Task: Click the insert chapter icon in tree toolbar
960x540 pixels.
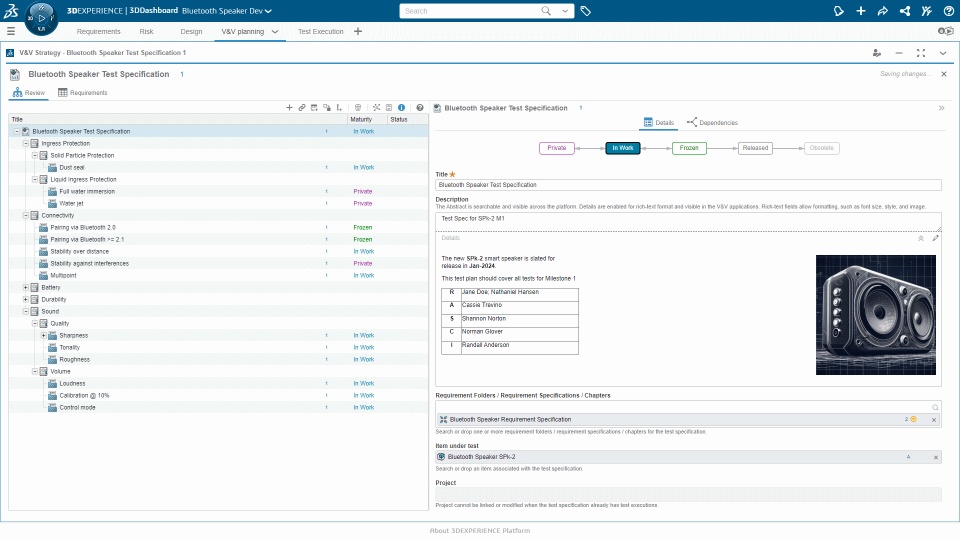Action: 314,108
